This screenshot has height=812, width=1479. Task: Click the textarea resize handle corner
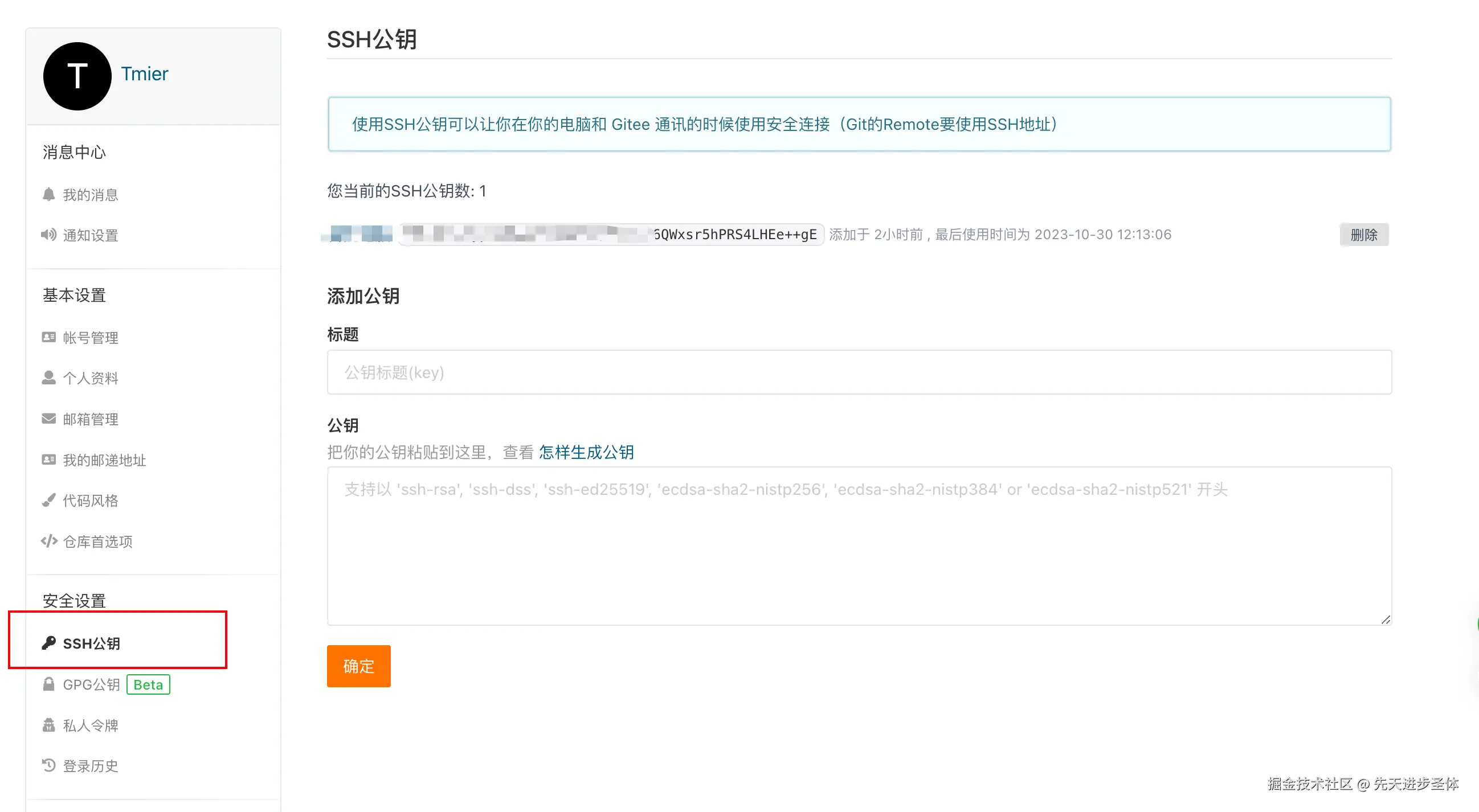tap(1386, 620)
